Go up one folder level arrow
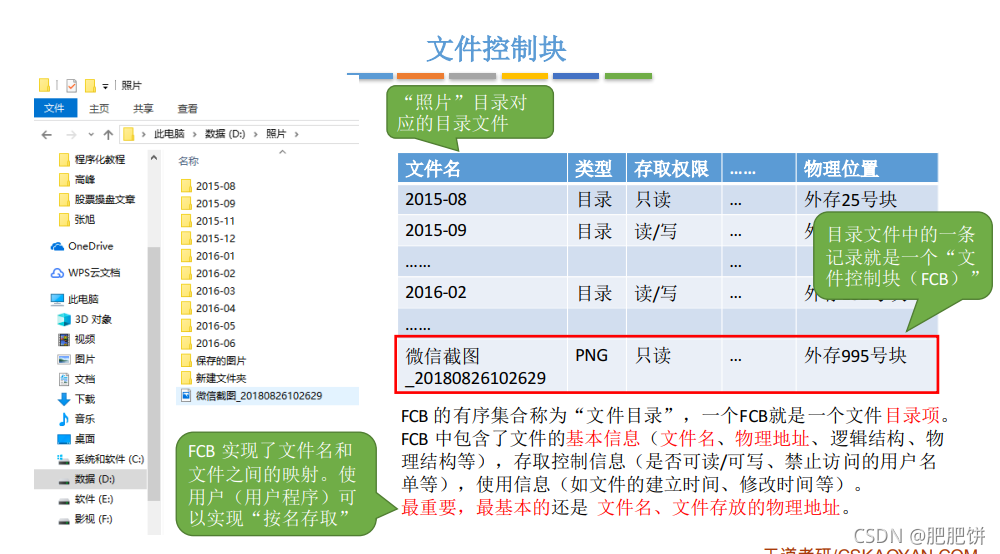 [108, 135]
